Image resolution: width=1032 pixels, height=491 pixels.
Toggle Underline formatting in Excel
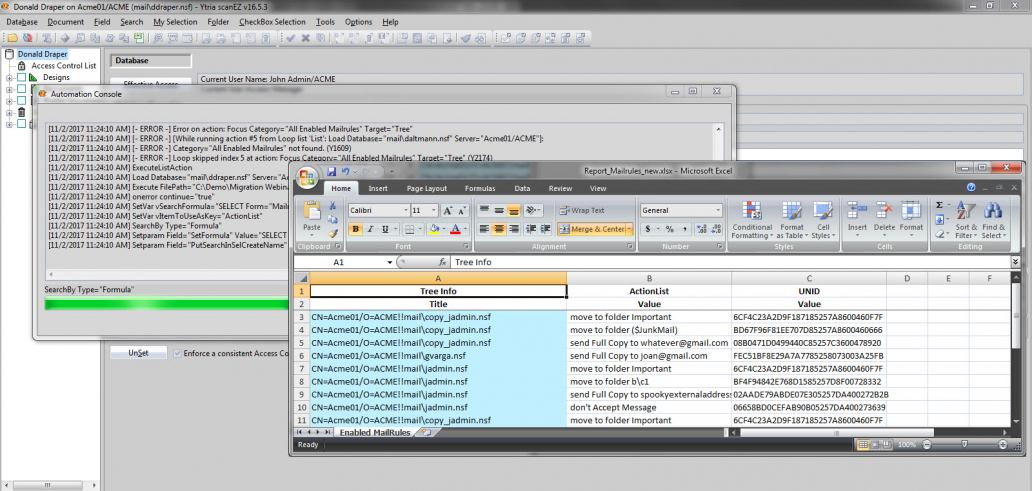pyautogui.click(x=385, y=229)
